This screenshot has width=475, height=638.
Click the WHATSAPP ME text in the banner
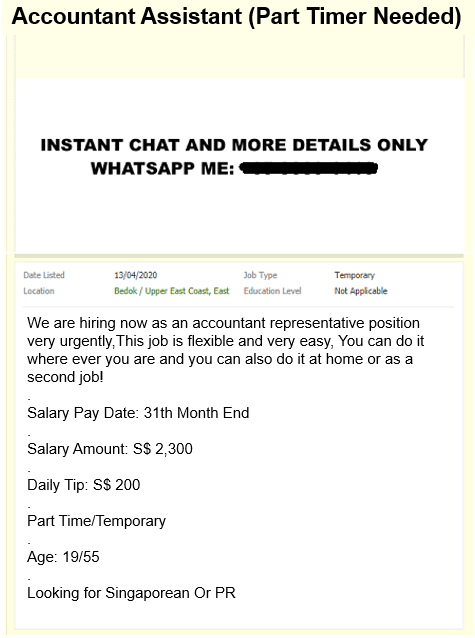pyautogui.click(x=162, y=168)
